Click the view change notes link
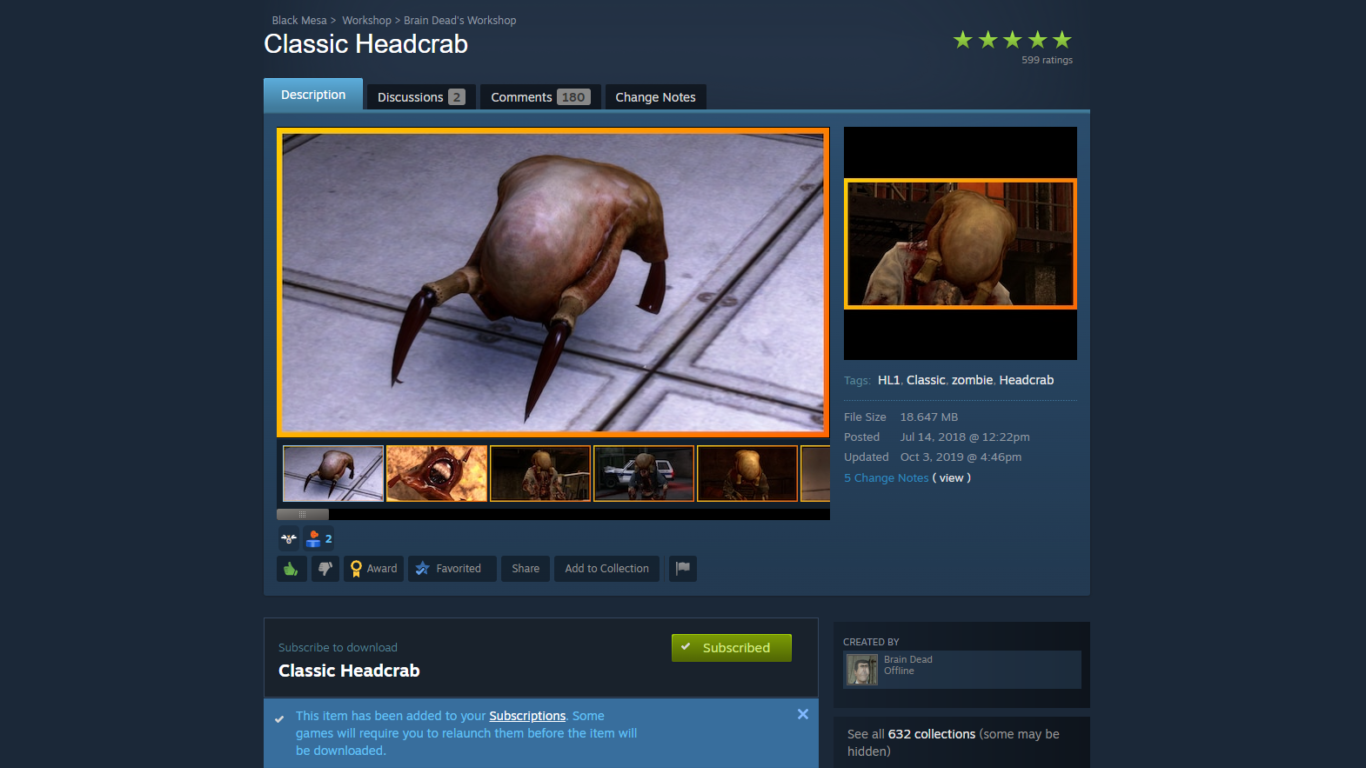1366x768 pixels. pyautogui.click(x=952, y=478)
